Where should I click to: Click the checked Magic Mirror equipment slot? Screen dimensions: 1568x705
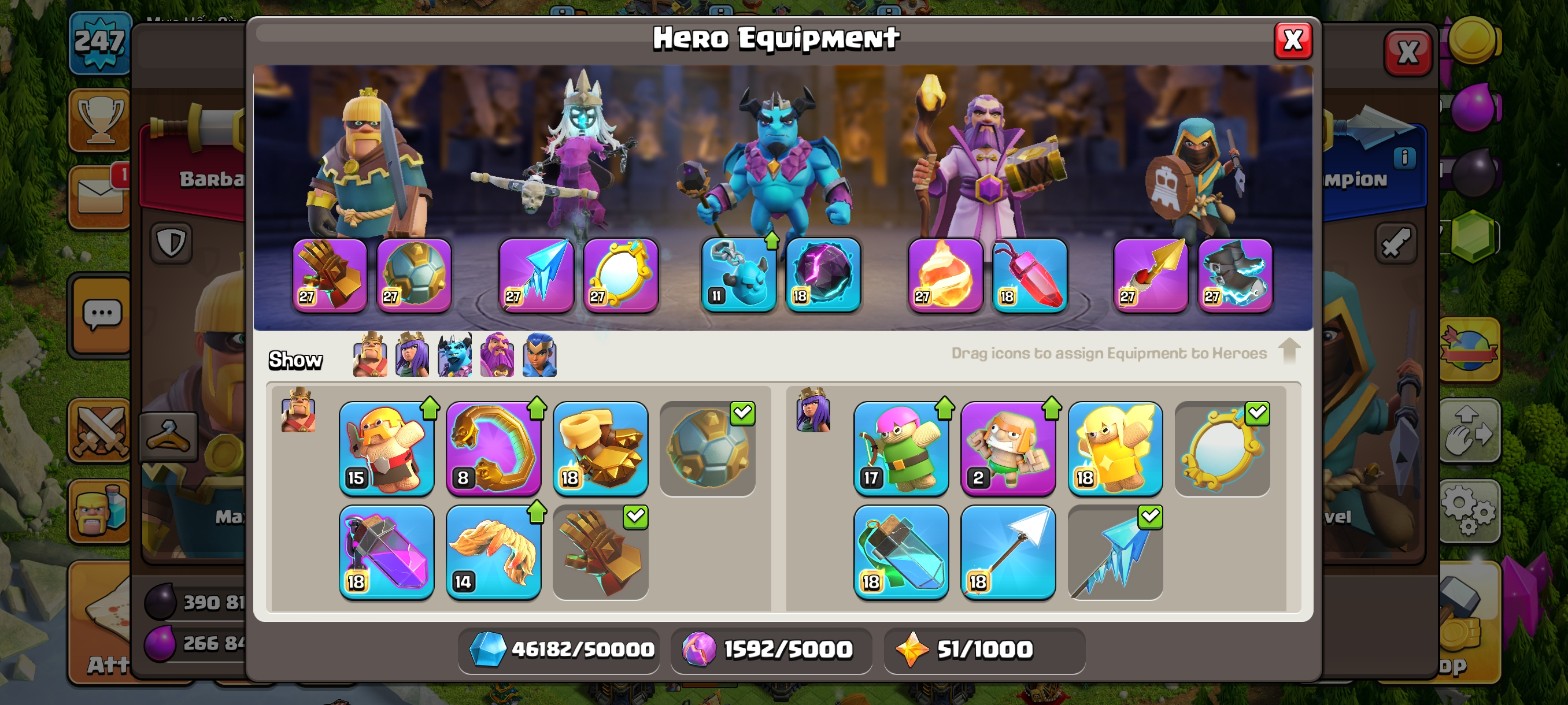click(x=1223, y=448)
